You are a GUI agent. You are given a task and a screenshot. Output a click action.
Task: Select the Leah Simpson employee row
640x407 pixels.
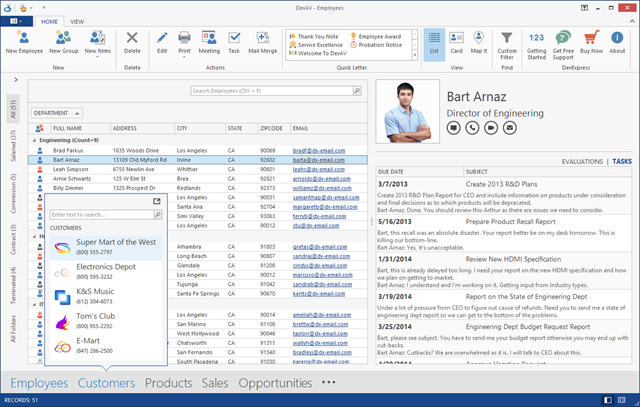click(x=198, y=169)
